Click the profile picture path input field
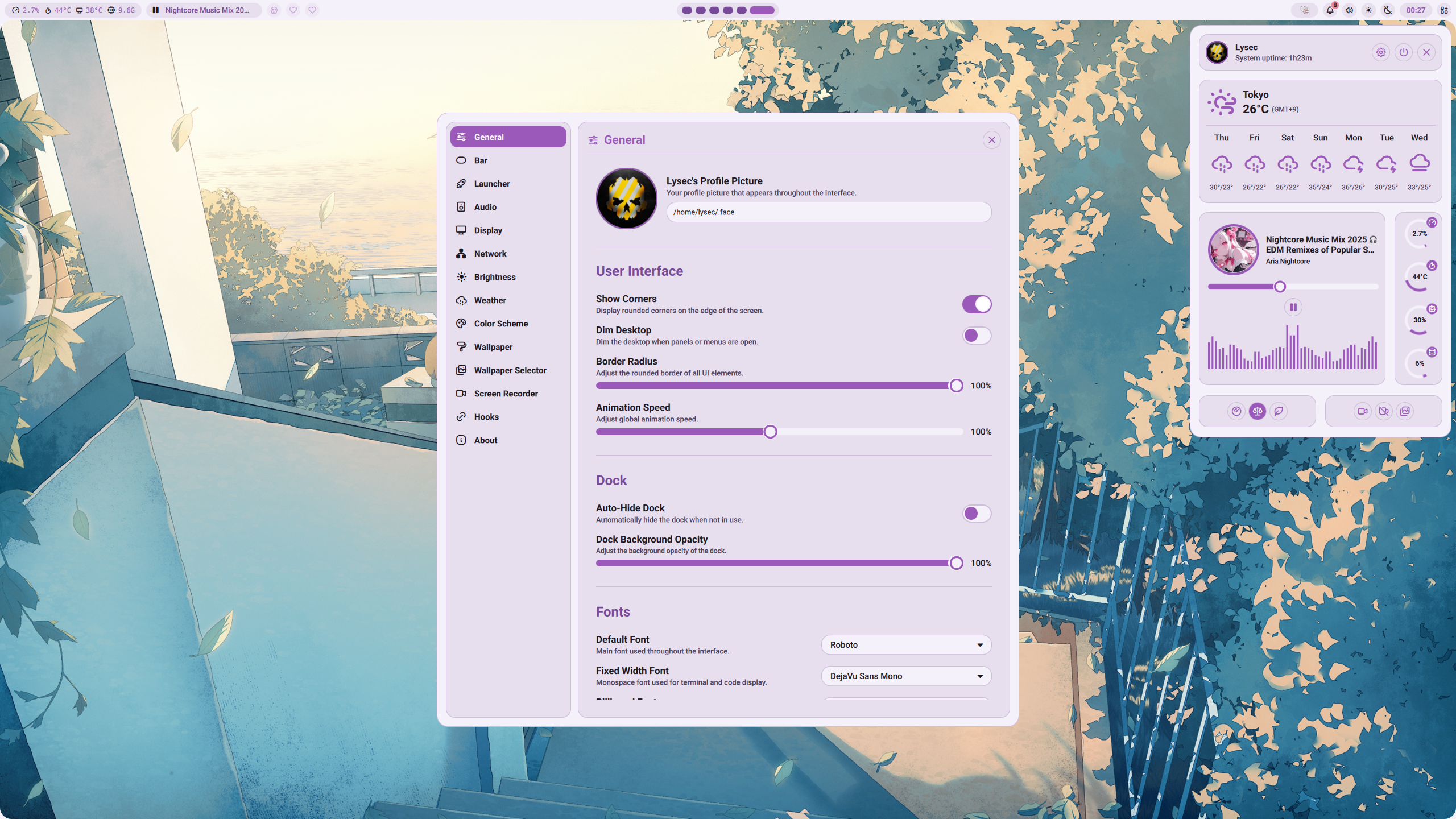This screenshot has height=819, width=1456. [x=828, y=212]
